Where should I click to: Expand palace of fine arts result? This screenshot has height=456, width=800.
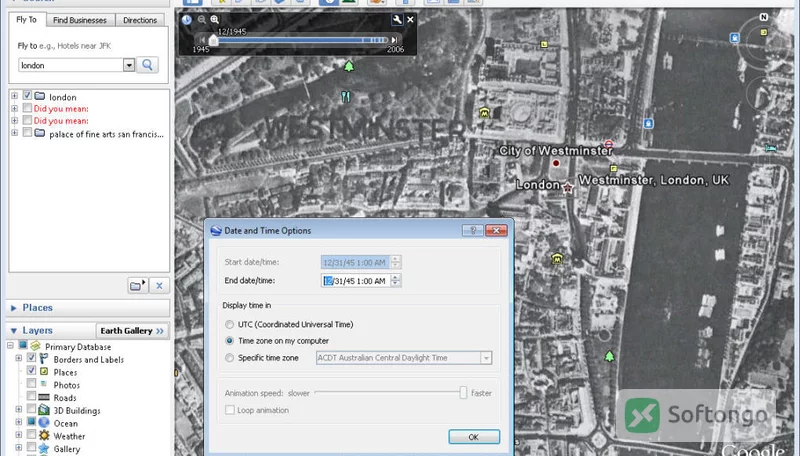click(14, 133)
